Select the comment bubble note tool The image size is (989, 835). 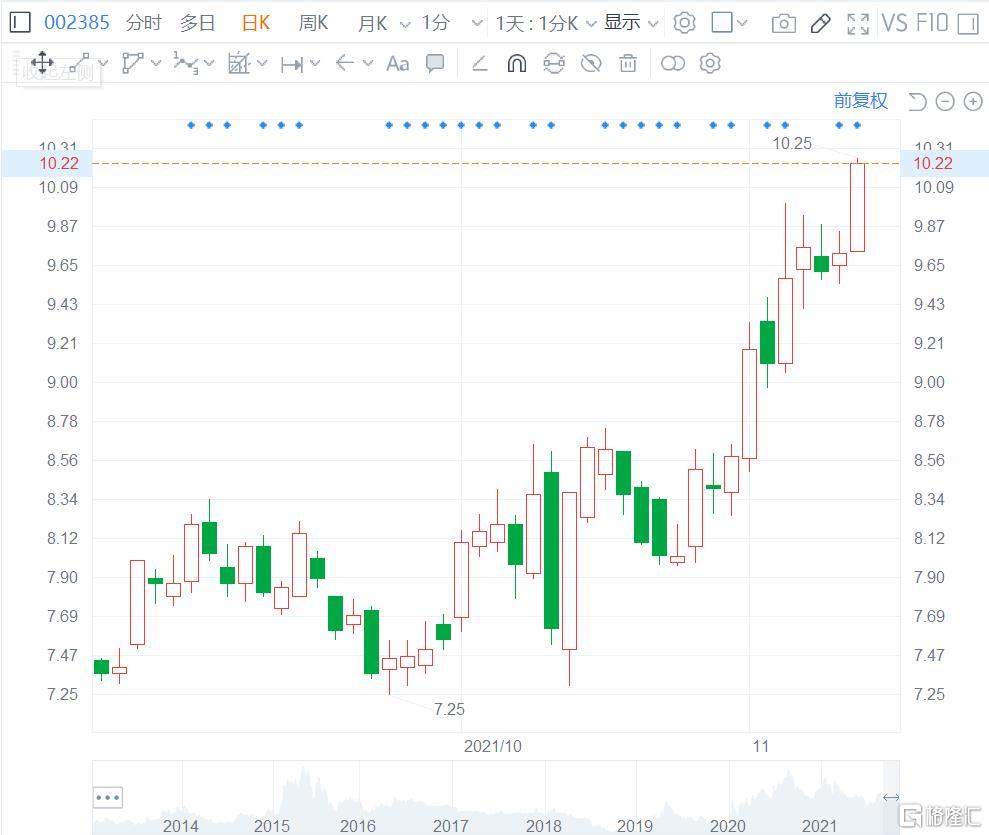pos(435,63)
